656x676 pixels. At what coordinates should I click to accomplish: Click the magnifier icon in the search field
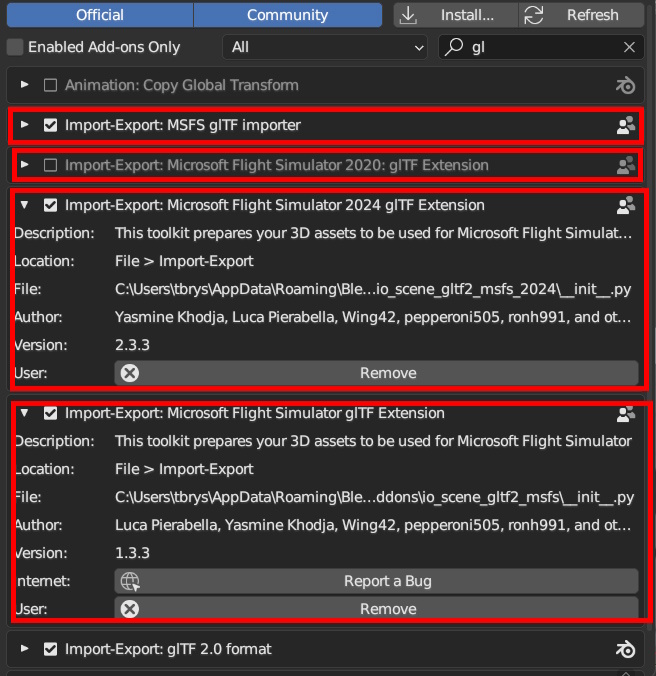click(454, 47)
